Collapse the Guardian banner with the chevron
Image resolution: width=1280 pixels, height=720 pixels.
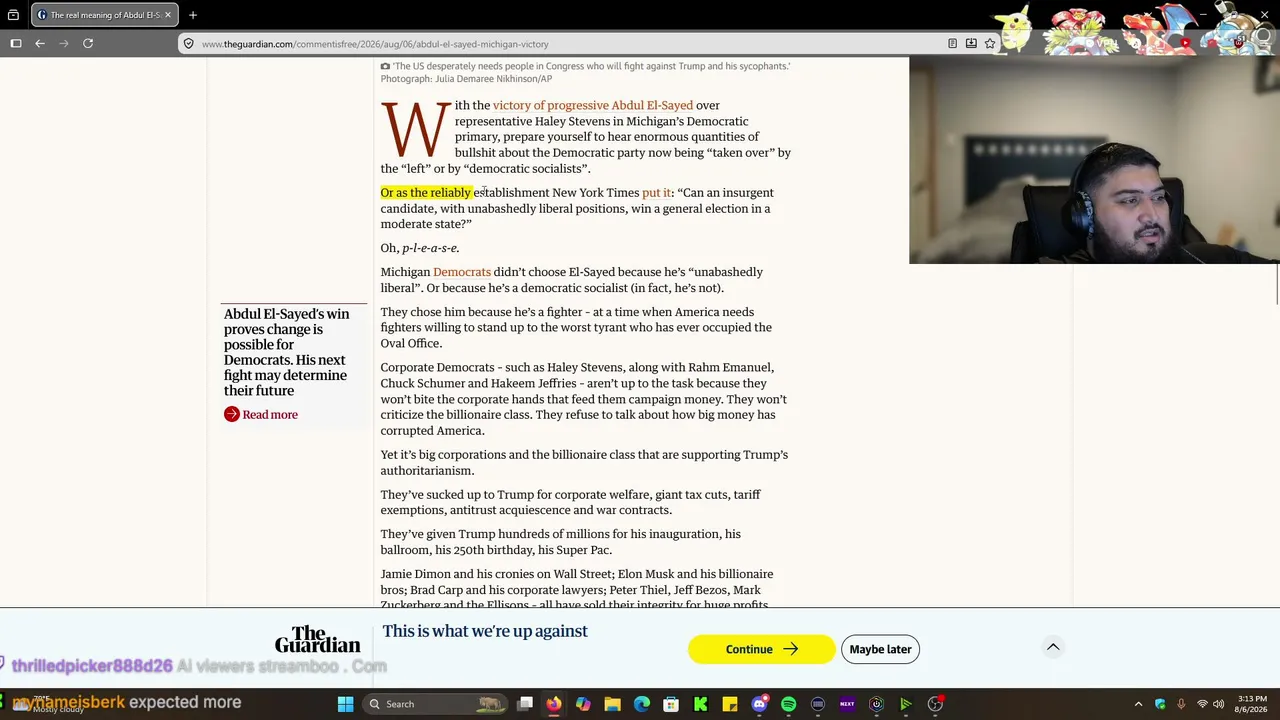(1053, 647)
